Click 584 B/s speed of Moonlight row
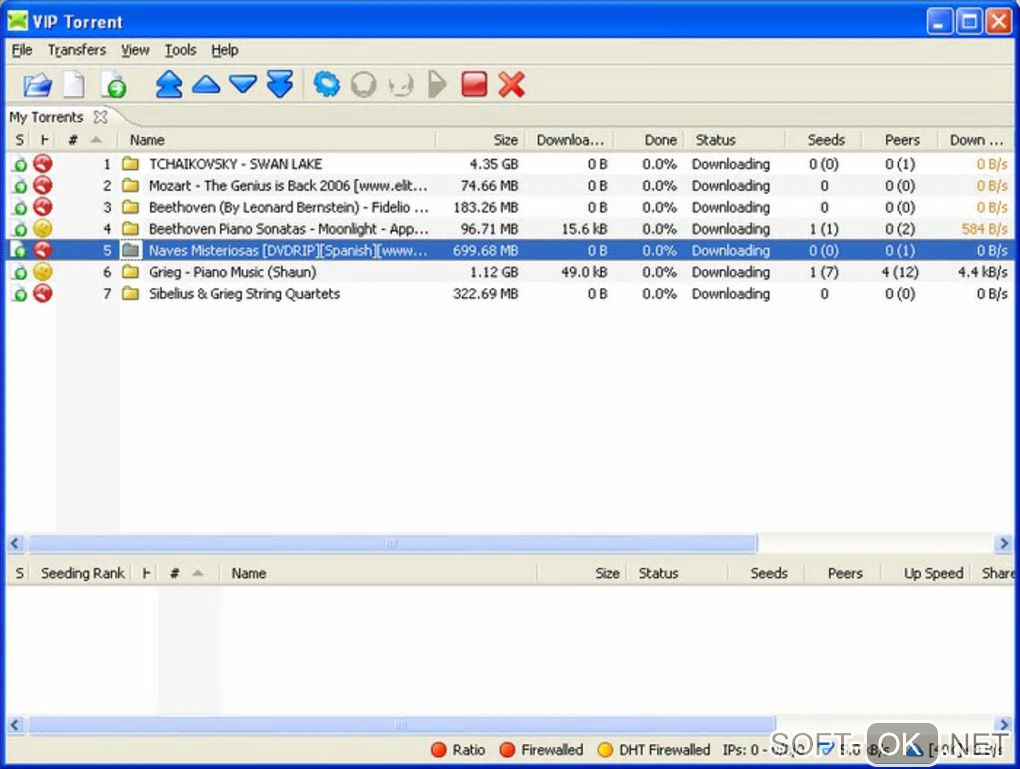Viewport: 1020px width, 769px height. tap(984, 228)
